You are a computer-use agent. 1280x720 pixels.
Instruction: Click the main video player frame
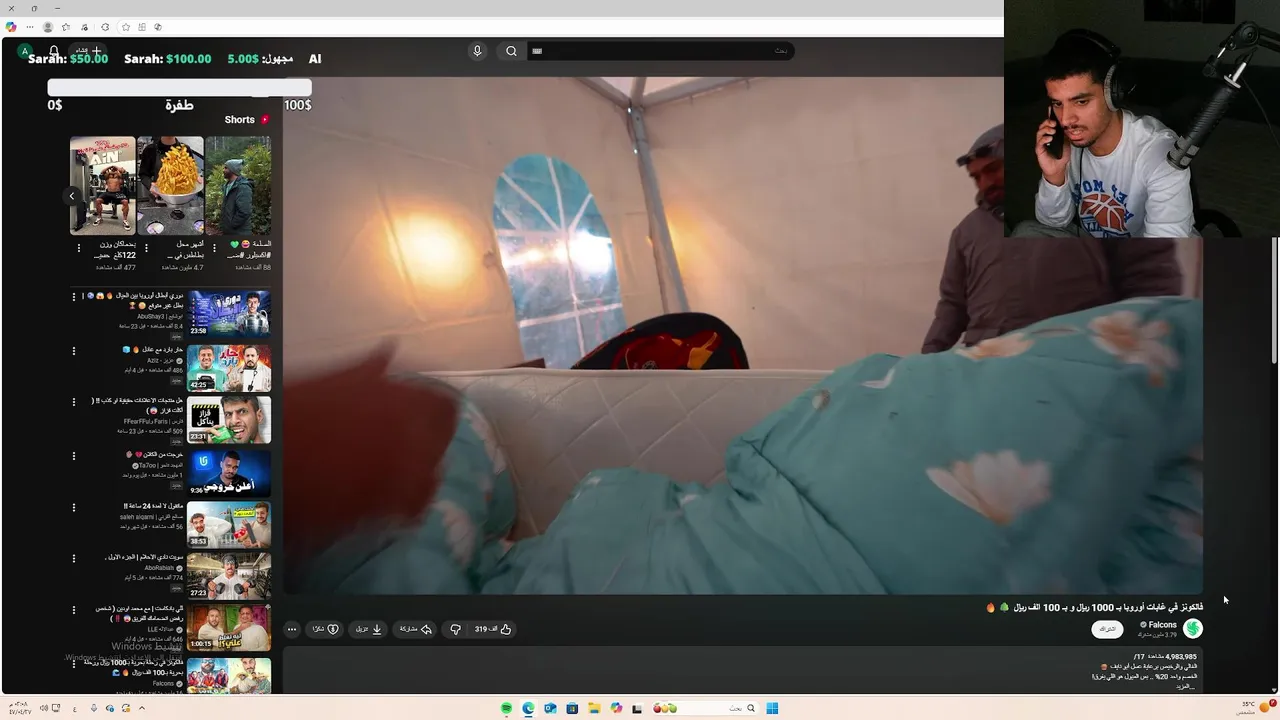(742, 335)
